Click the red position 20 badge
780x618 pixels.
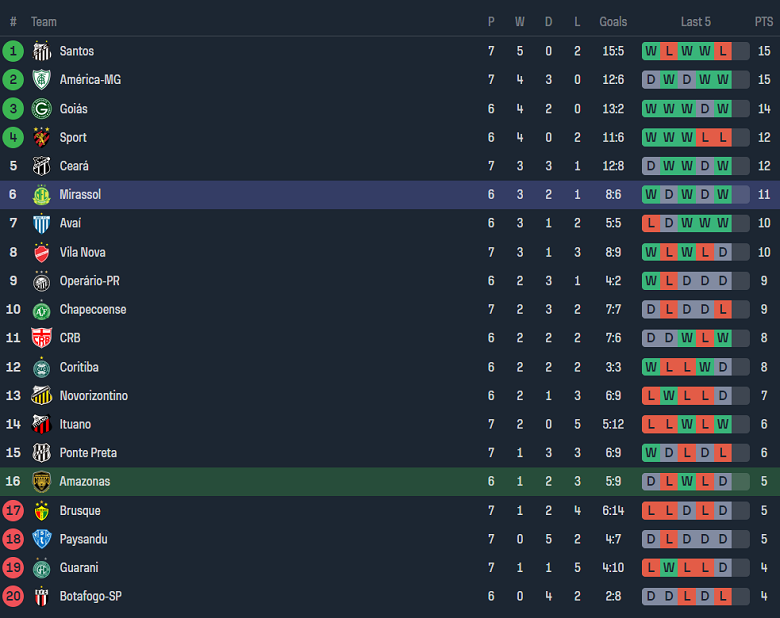pyautogui.click(x=13, y=596)
